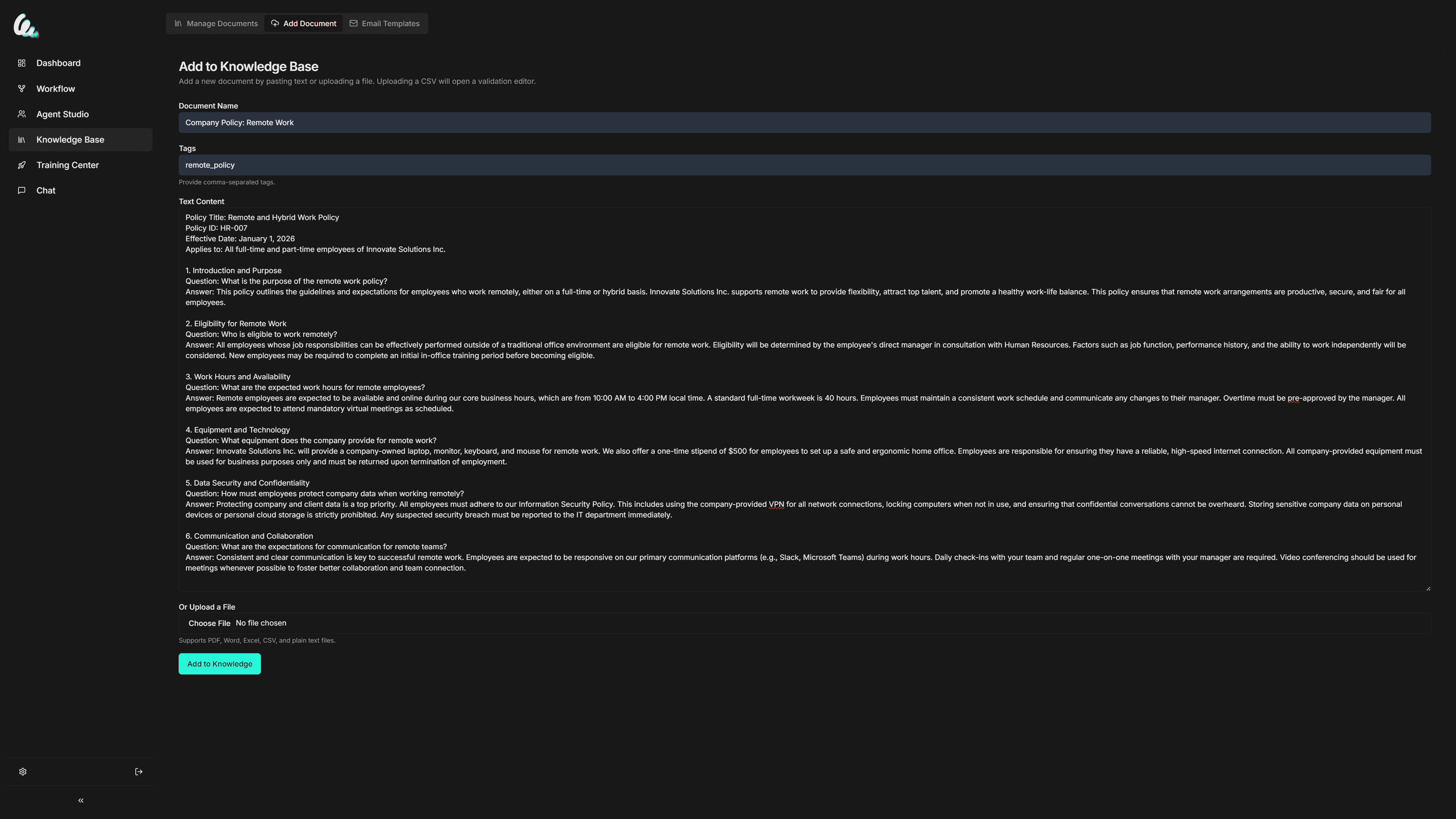Open settings via the gear icon
Image resolution: width=1456 pixels, height=819 pixels.
(x=23, y=771)
